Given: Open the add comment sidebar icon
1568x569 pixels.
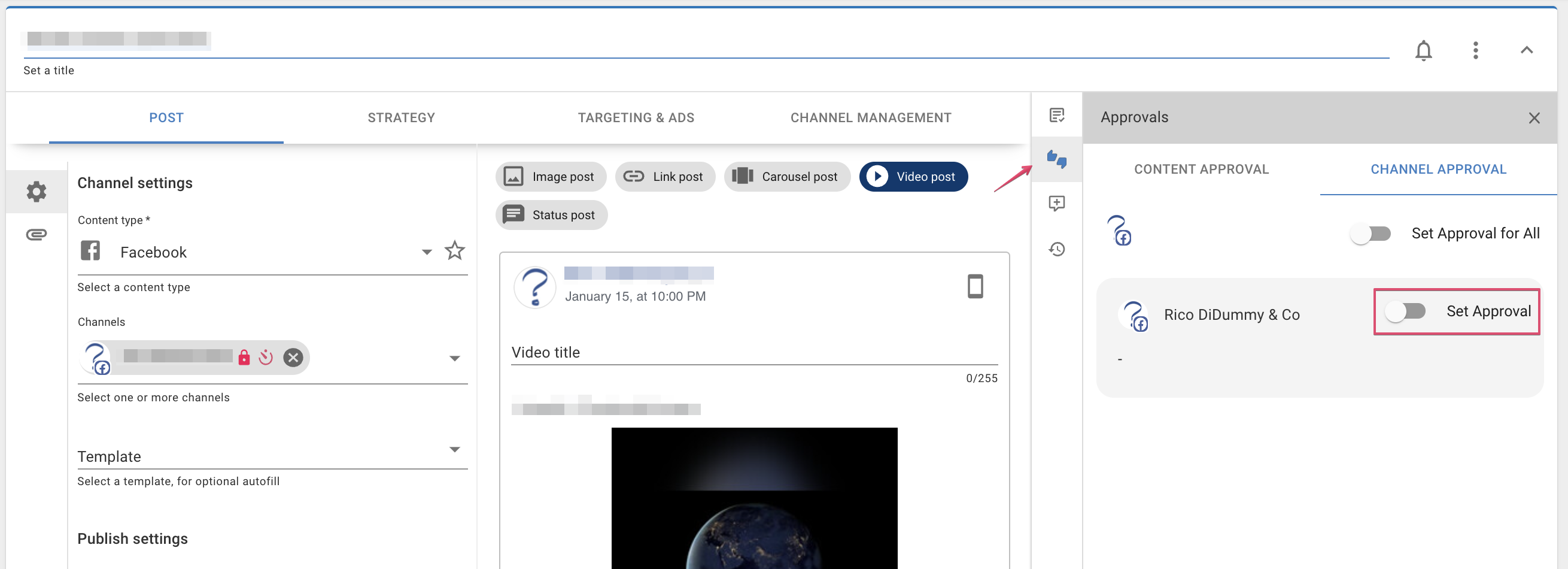Looking at the screenshot, I should [x=1057, y=204].
